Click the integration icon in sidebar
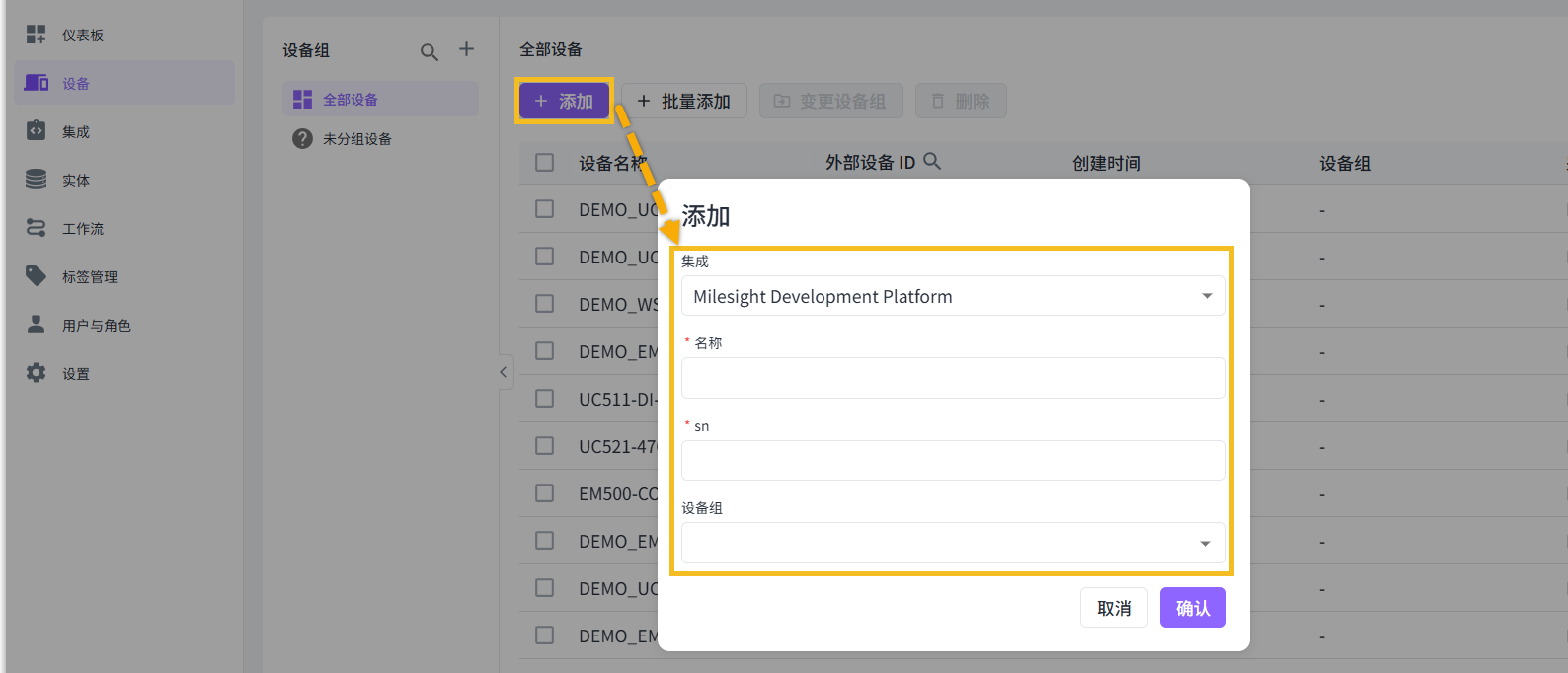This screenshot has width=1568, height=673. [x=36, y=131]
